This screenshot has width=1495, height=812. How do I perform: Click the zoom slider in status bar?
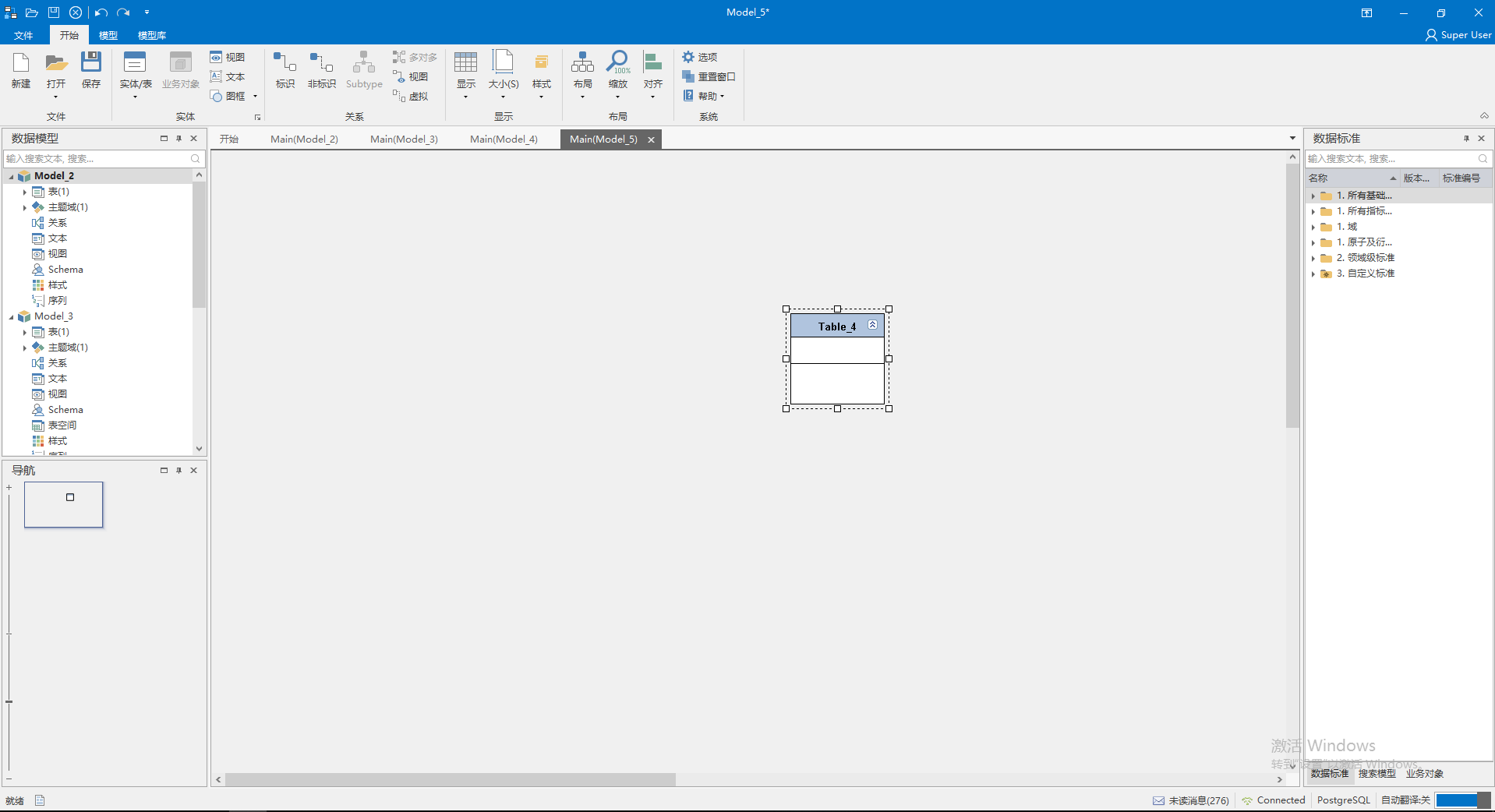point(1463,800)
